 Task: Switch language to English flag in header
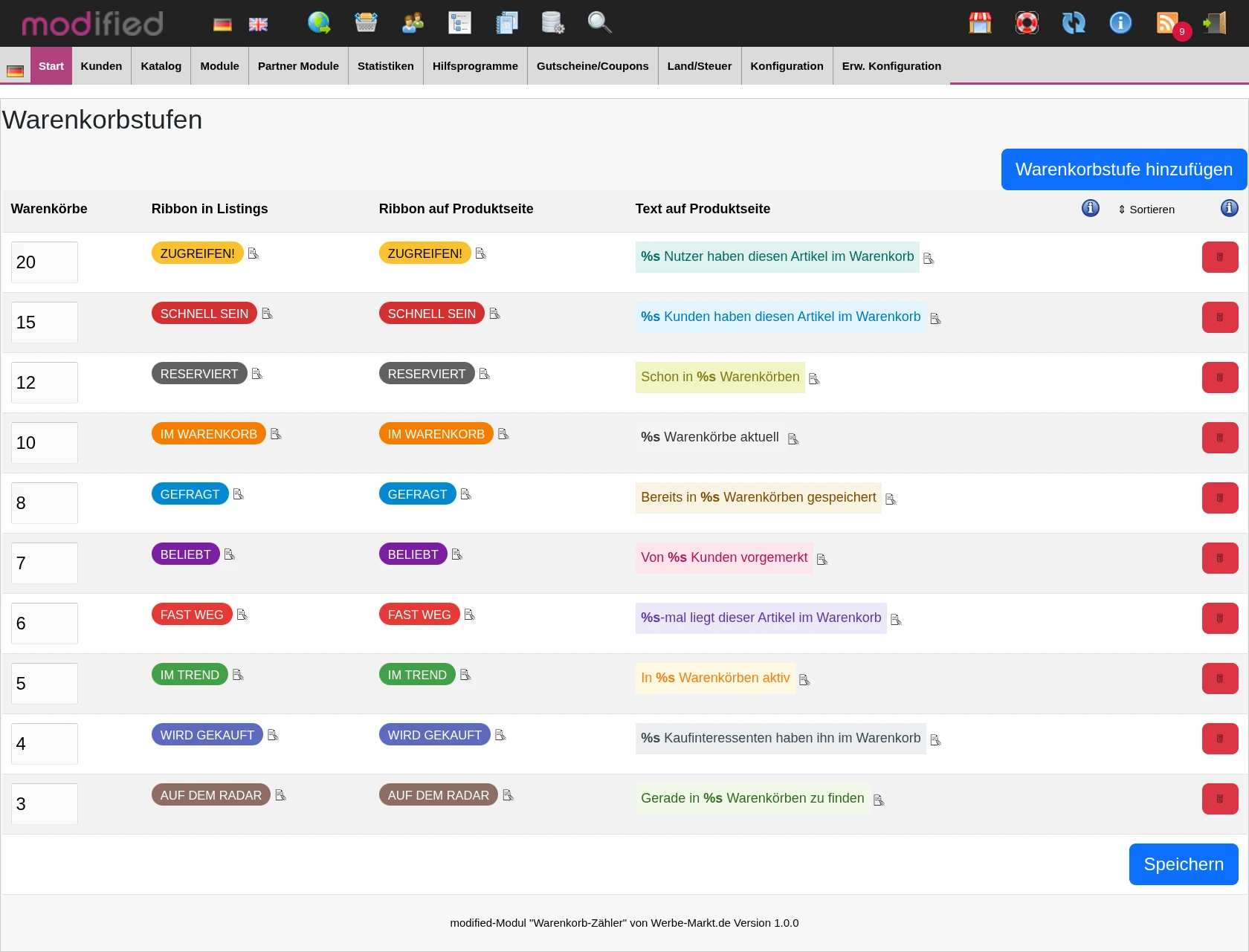258,25
